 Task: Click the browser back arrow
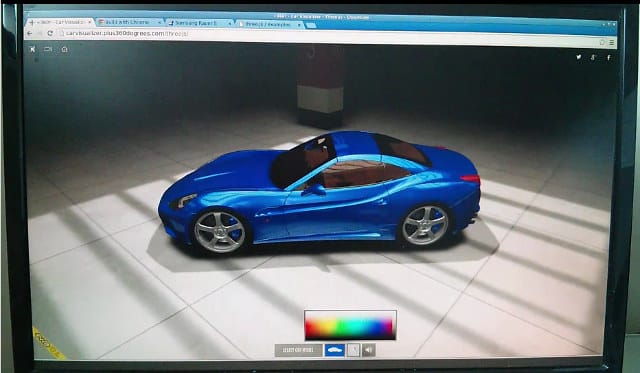pyautogui.click(x=29, y=33)
